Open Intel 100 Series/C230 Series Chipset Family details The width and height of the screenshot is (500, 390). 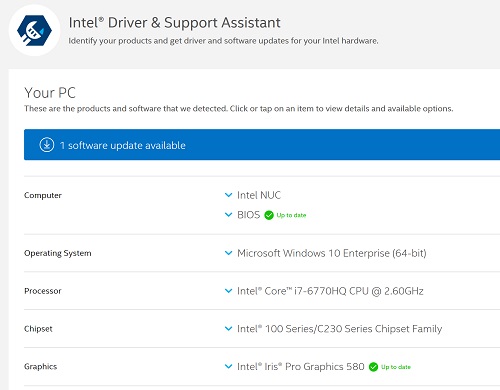tap(340, 329)
